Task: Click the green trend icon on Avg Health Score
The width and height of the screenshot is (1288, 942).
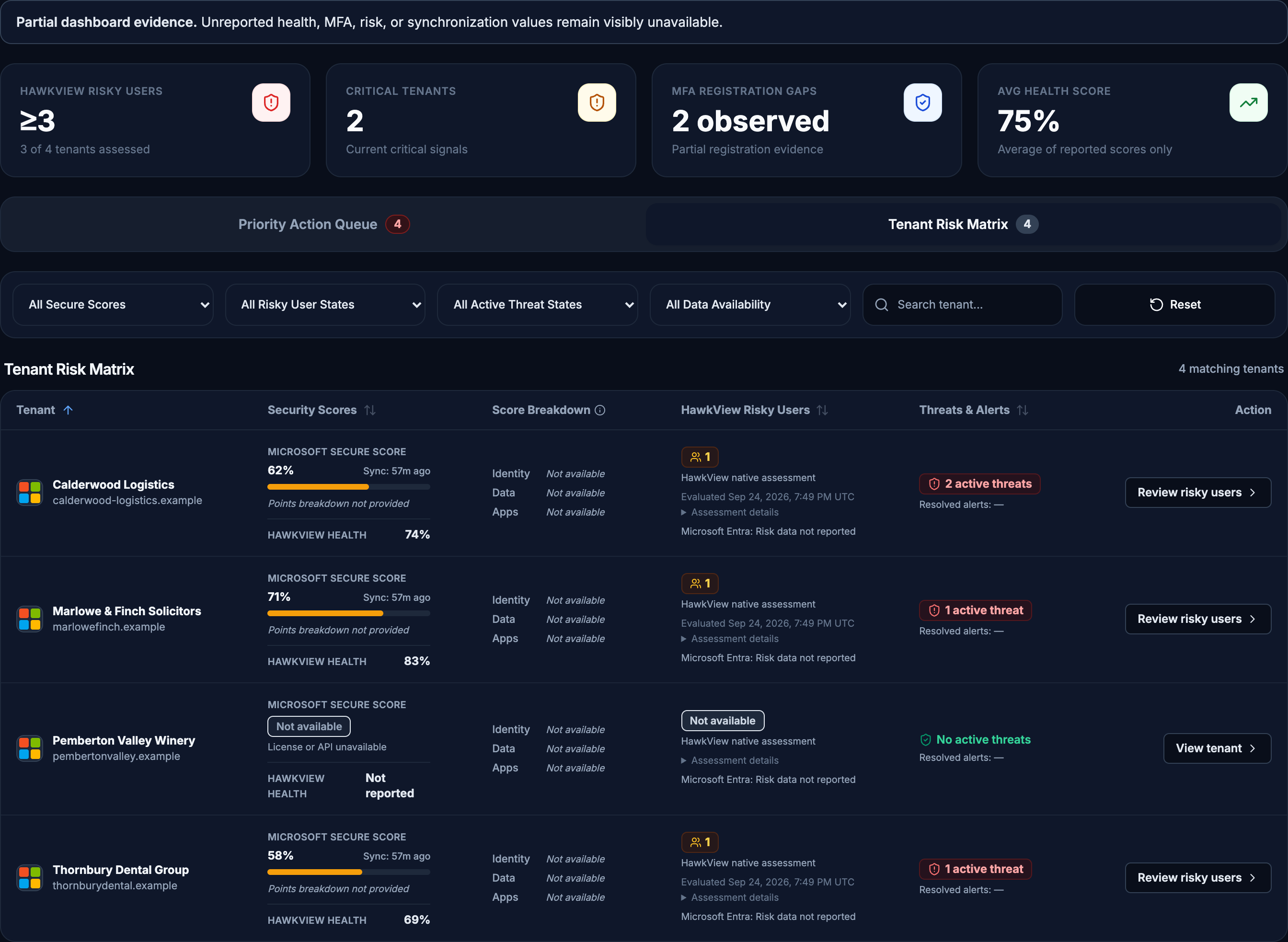Action: pos(1248,103)
